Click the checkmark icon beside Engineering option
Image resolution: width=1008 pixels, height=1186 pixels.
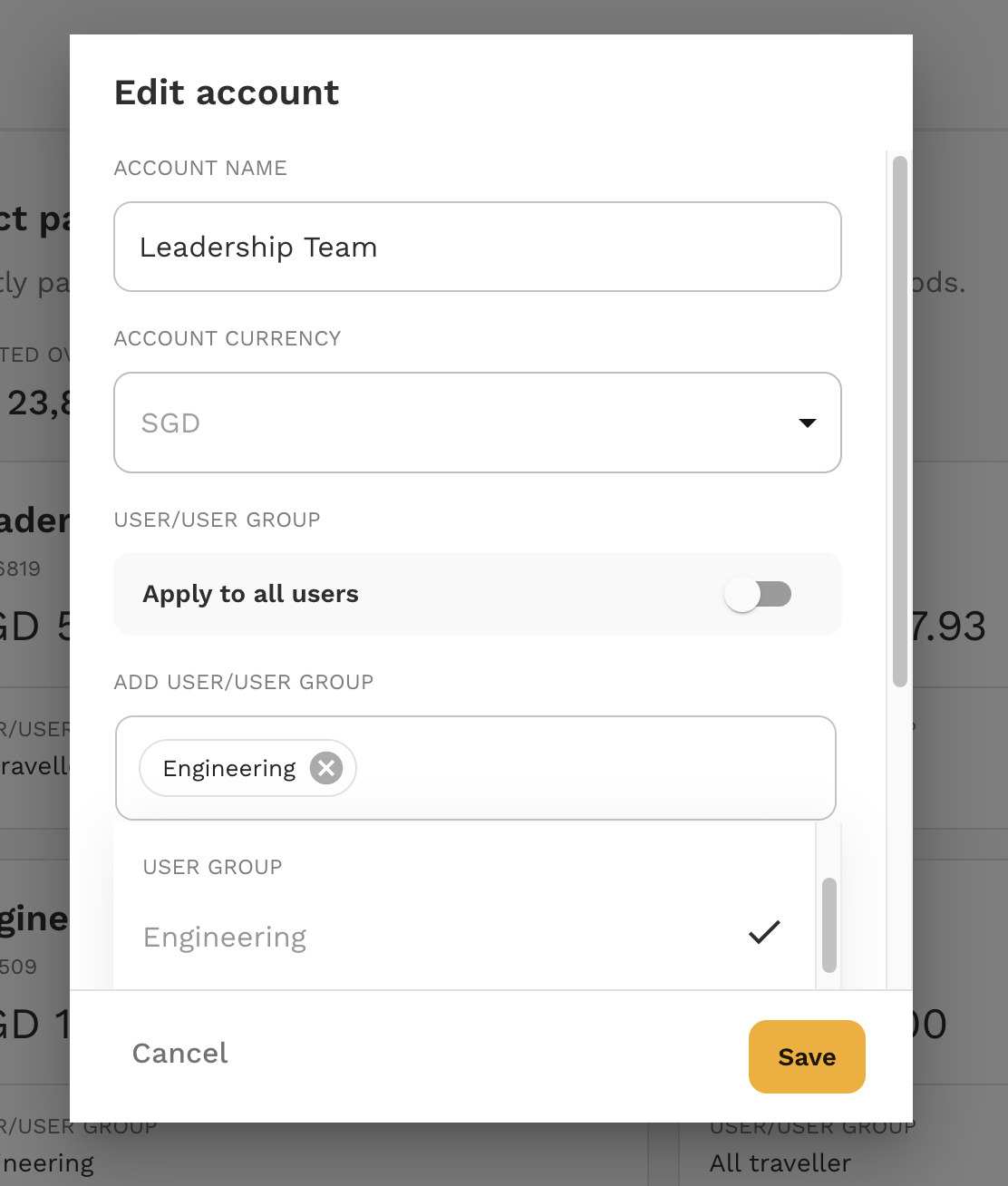pos(764,932)
